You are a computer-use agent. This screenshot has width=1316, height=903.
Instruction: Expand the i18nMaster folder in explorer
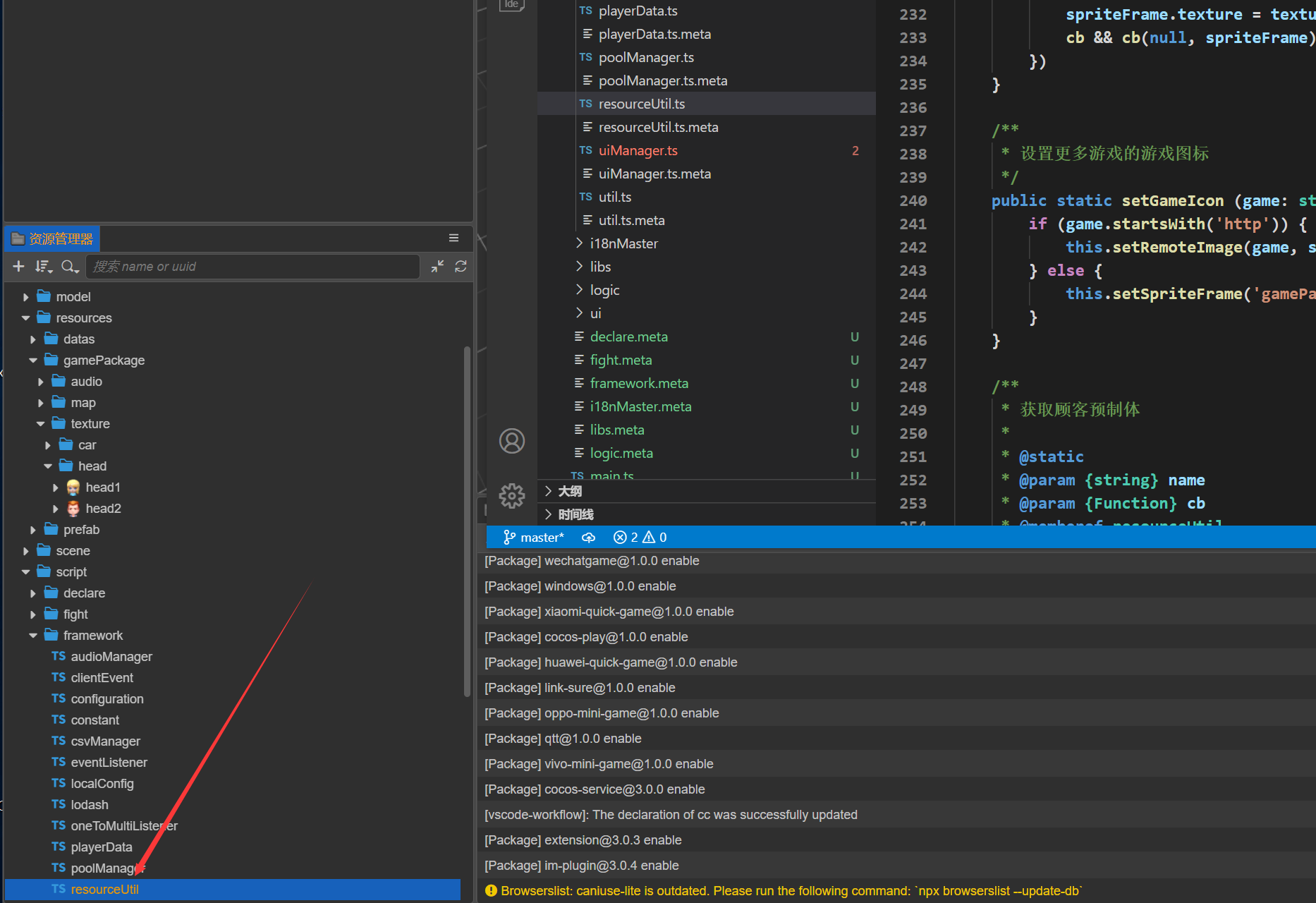pos(579,243)
